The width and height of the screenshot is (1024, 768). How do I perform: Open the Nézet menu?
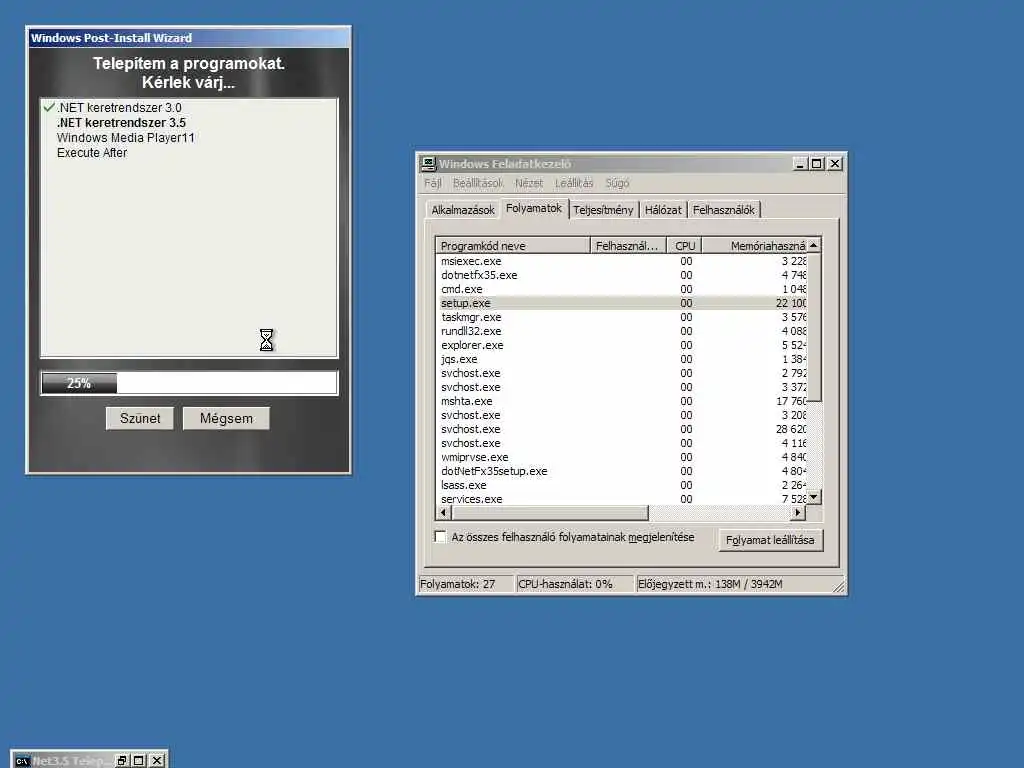[528, 183]
